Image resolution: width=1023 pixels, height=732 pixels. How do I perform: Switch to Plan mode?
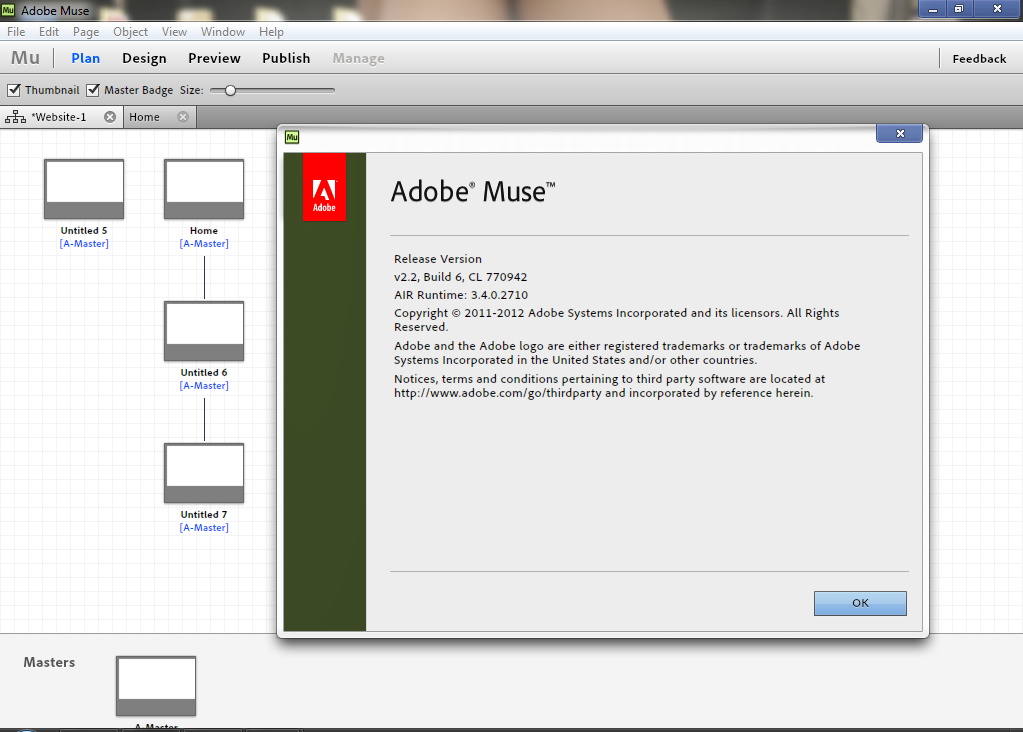click(85, 58)
